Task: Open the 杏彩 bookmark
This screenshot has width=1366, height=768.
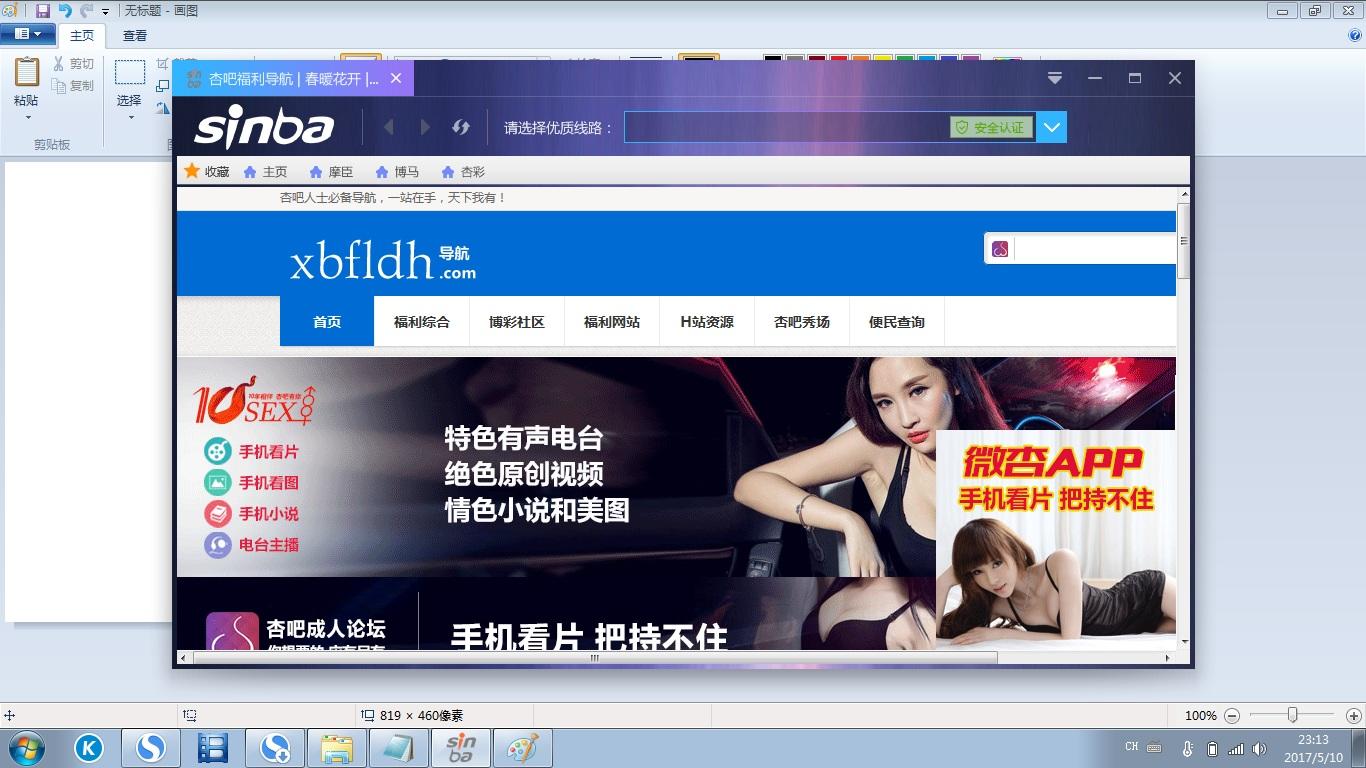Action: (x=463, y=172)
